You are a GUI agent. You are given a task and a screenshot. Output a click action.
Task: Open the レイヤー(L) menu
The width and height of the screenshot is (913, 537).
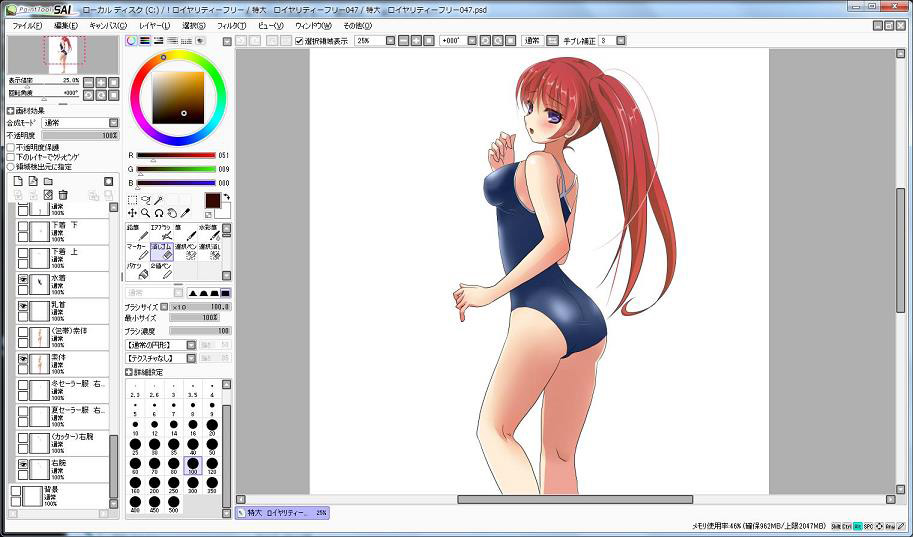tap(153, 25)
